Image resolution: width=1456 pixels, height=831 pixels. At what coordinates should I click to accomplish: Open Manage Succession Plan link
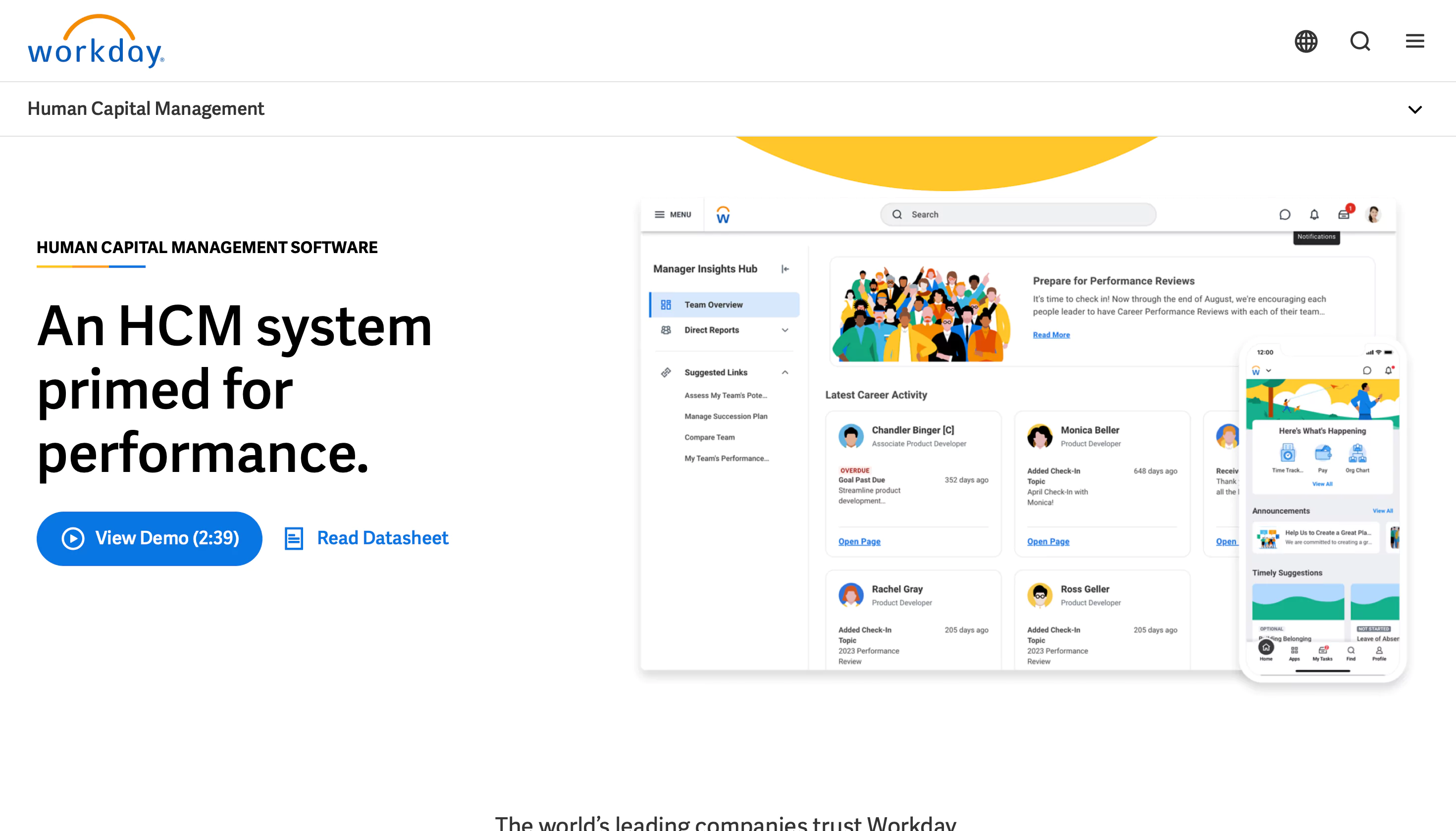click(x=726, y=416)
